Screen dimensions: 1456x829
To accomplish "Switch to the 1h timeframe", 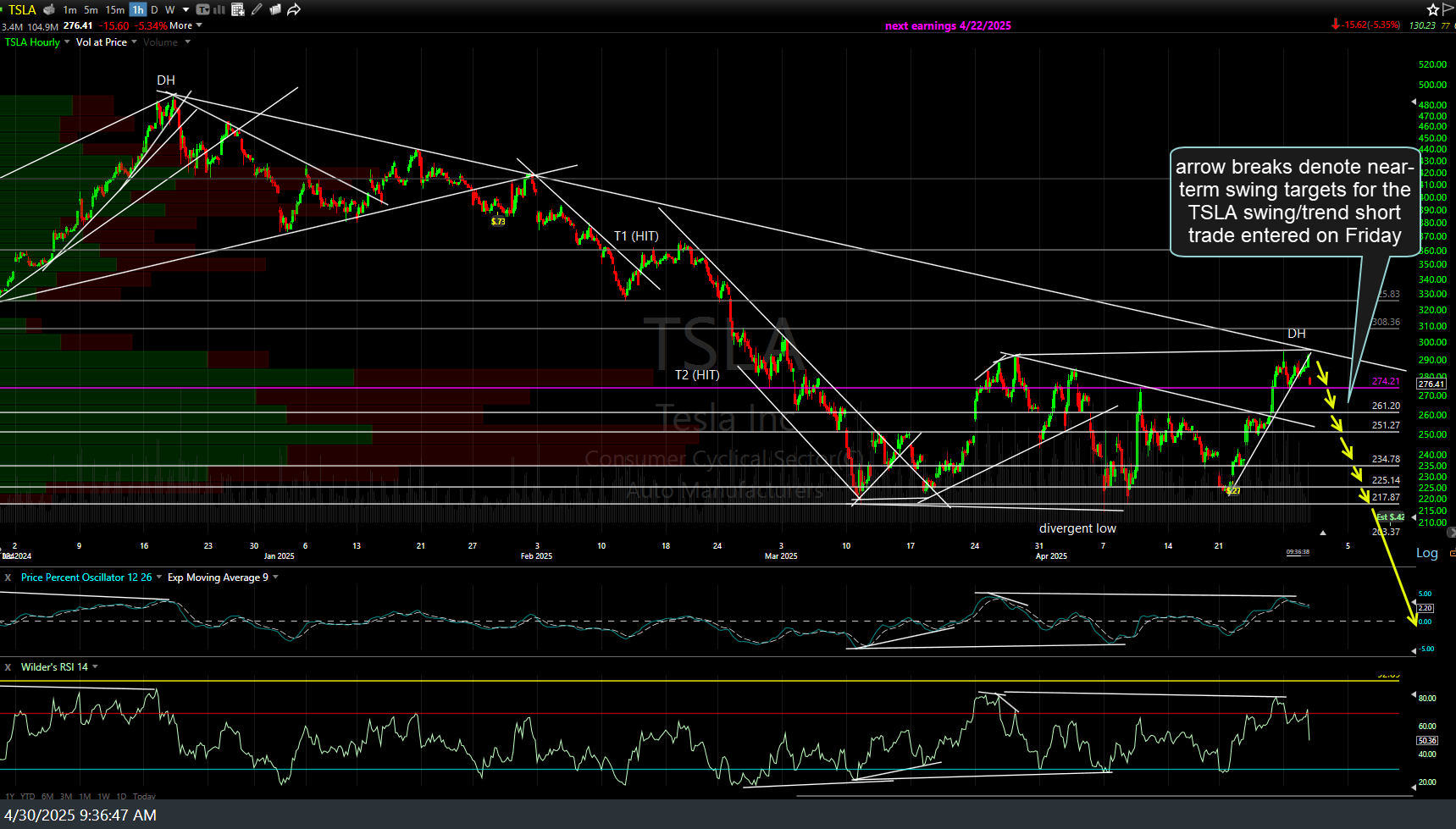I will point(137,9).
